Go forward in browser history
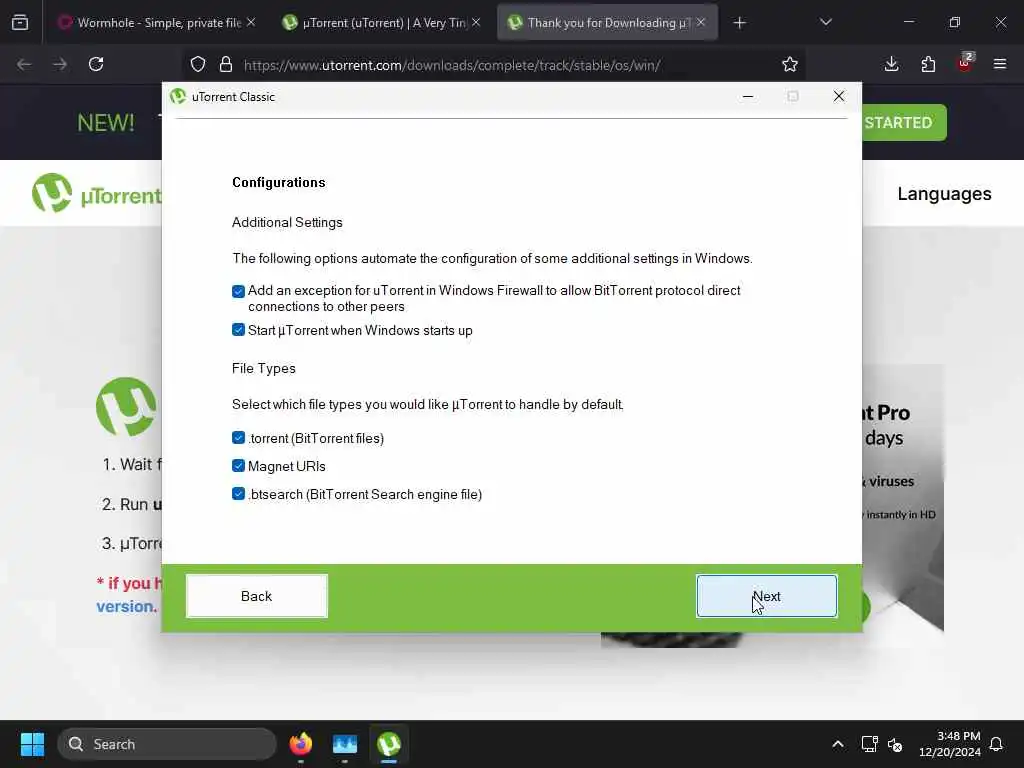The width and height of the screenshot is (1024, 768). tap(59, 64)
